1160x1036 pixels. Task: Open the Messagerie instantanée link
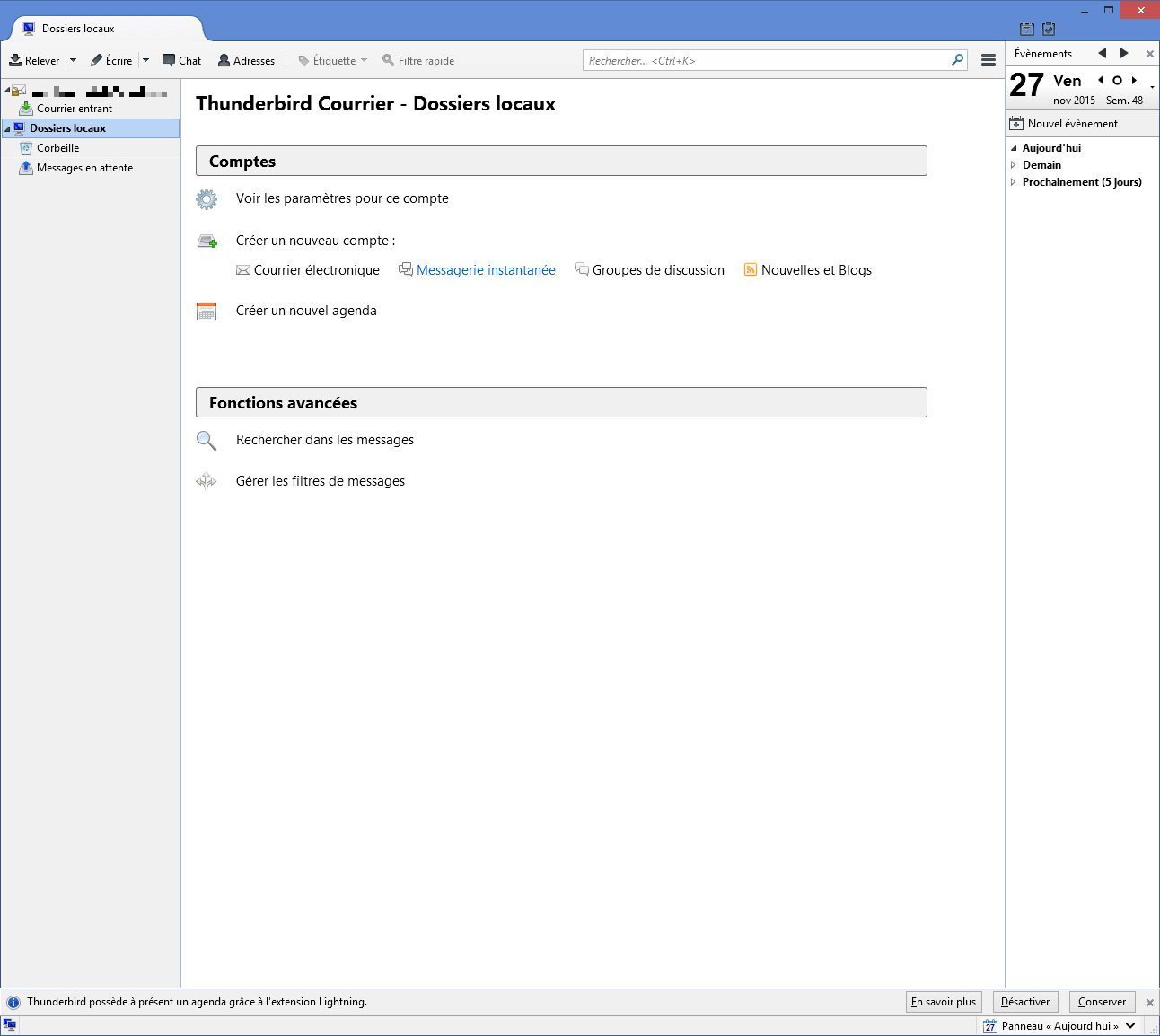486,270
